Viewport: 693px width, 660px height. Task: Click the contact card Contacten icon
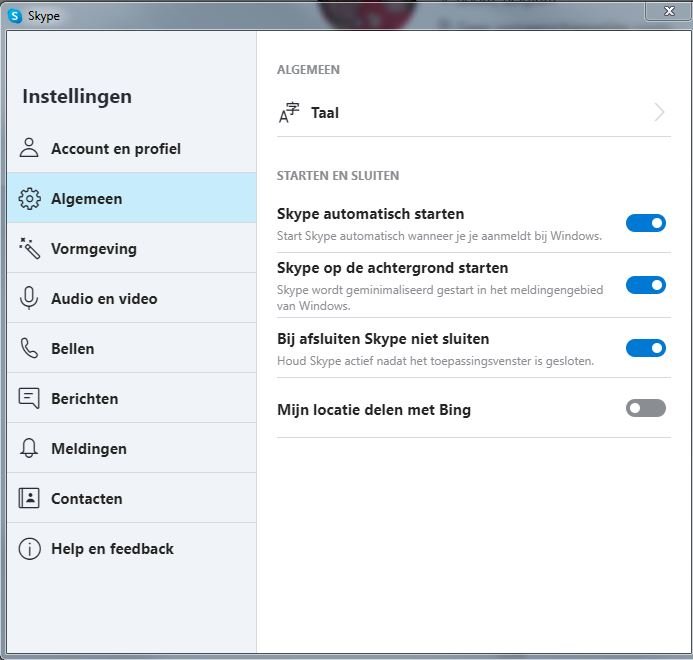[29, 498]
